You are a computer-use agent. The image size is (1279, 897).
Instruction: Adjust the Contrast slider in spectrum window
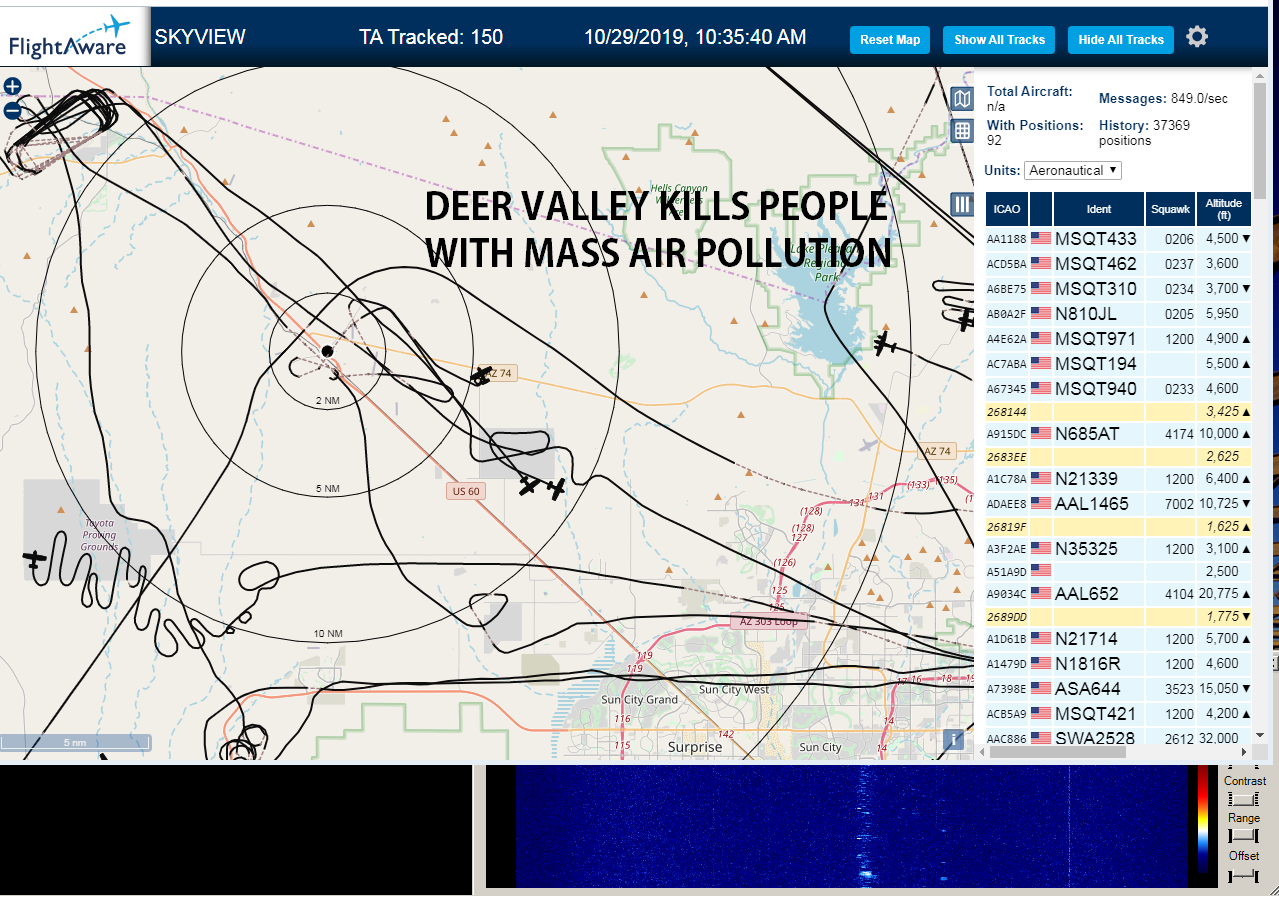point(1243,798)
